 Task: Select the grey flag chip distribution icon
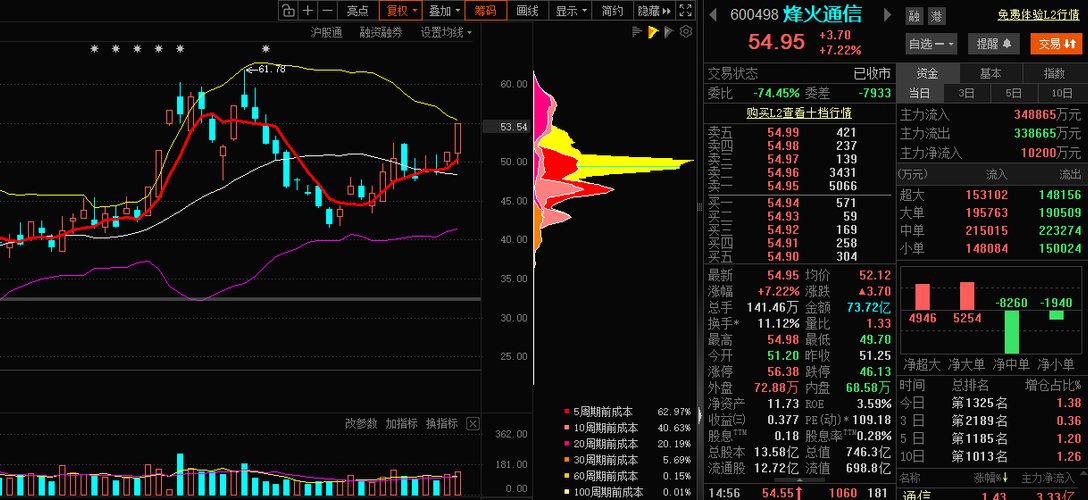pyautogui.click(x=669, y=31)
